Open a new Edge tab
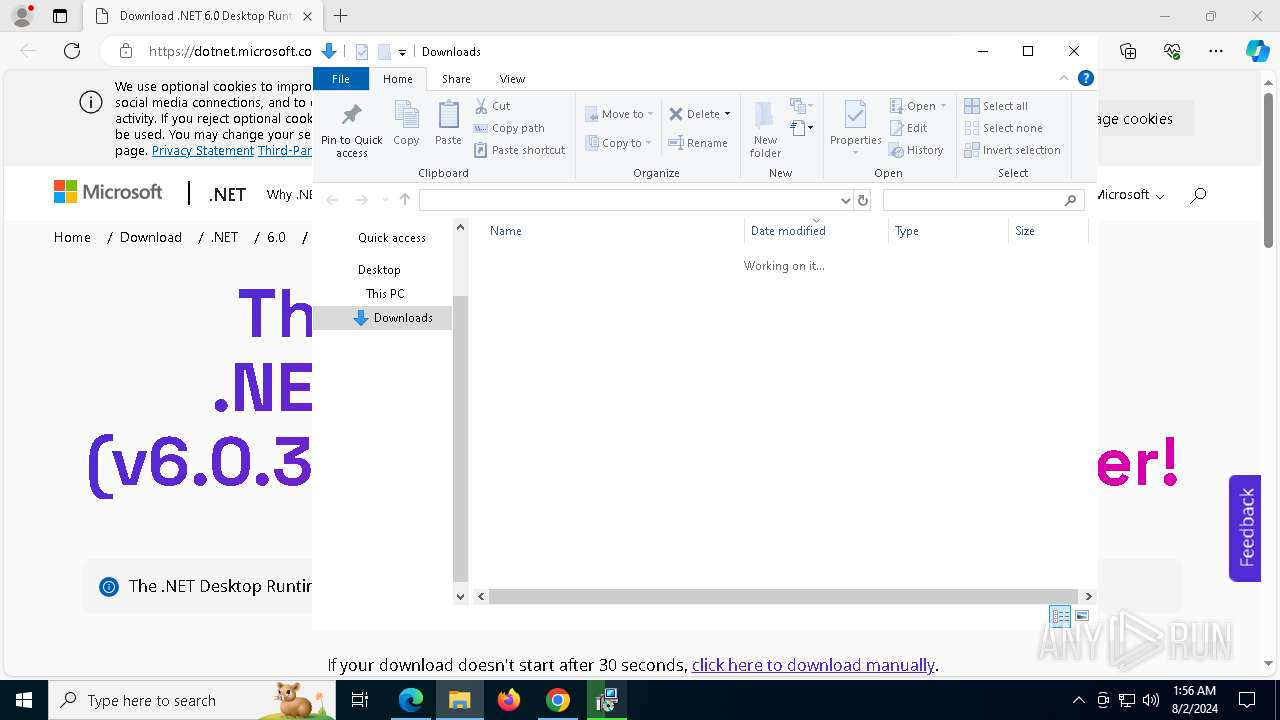 [x=340, y=16]
